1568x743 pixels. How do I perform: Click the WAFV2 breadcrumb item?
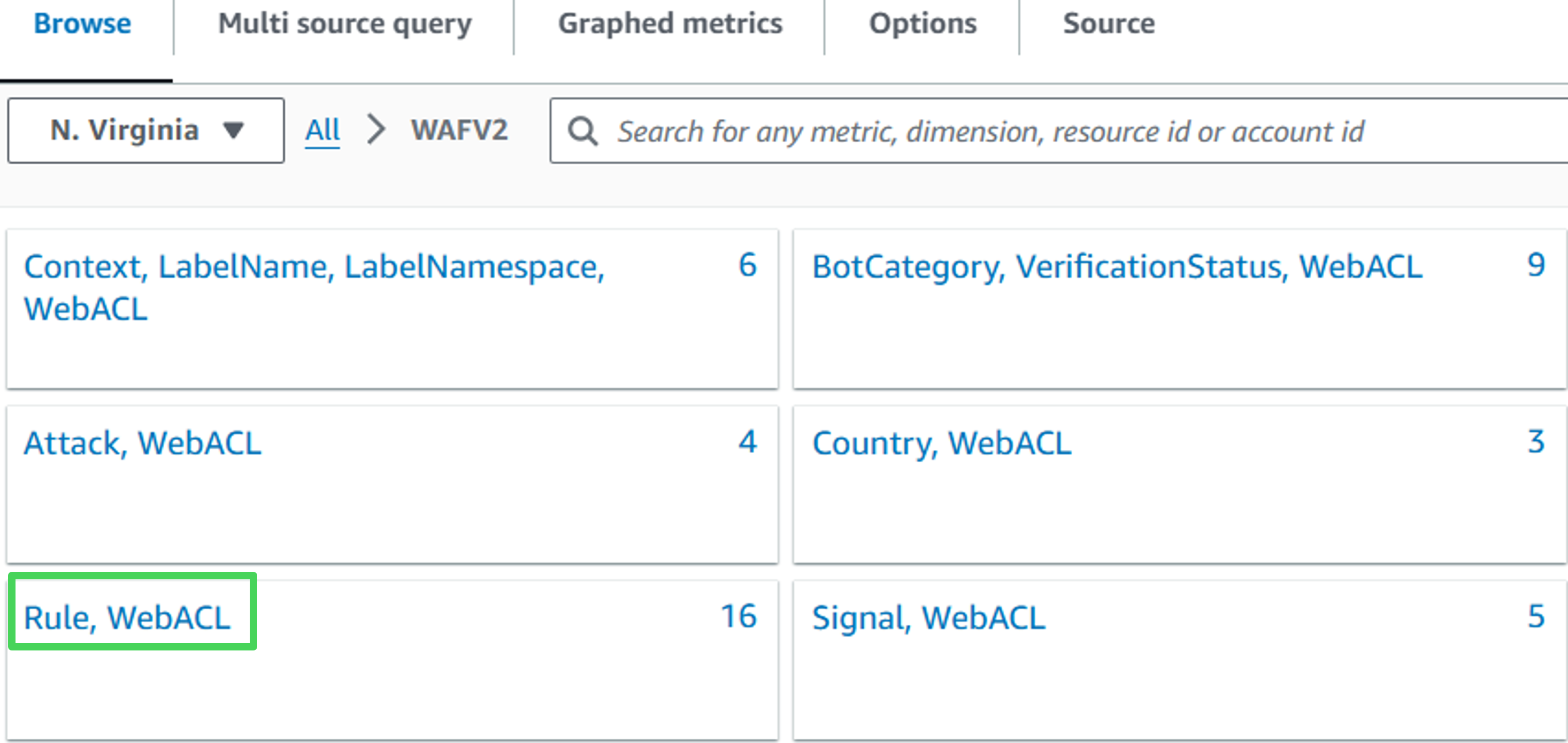coord(459,131)
